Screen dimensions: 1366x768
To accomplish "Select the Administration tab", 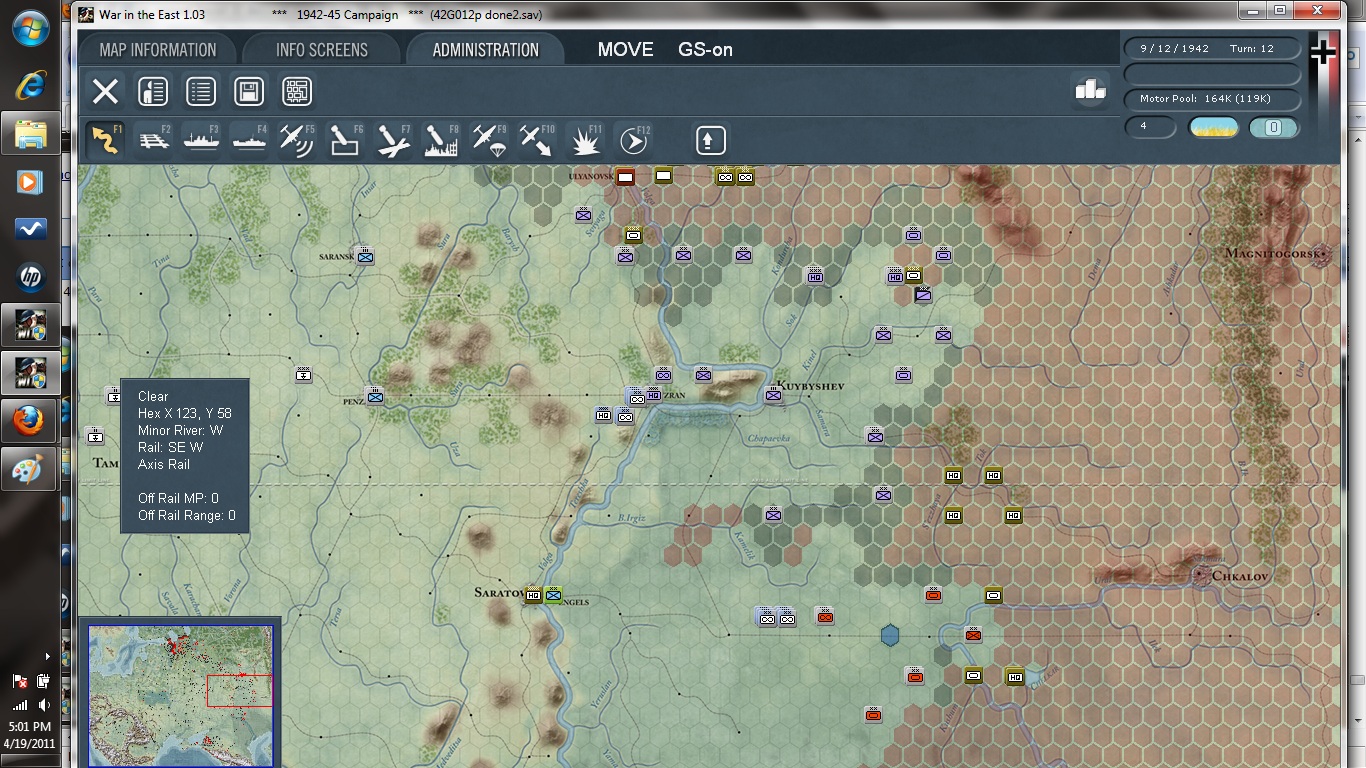I will 486,50.
